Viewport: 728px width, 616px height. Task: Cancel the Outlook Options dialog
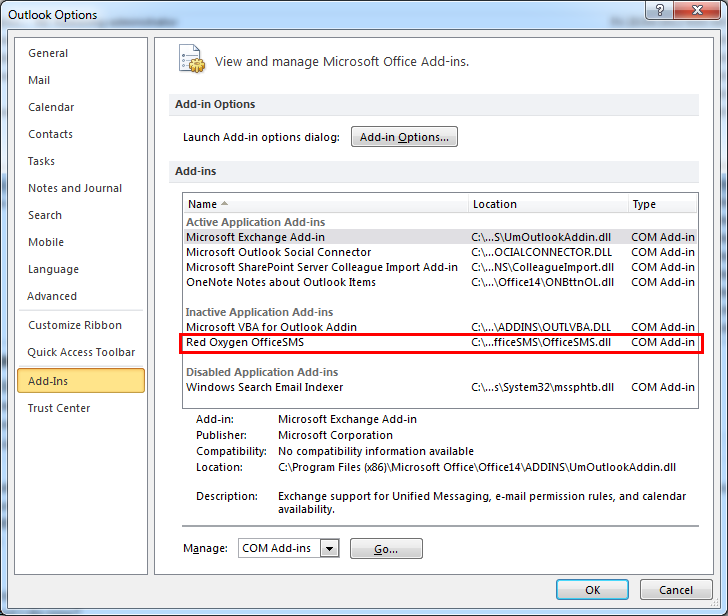[x=676, y=590]
